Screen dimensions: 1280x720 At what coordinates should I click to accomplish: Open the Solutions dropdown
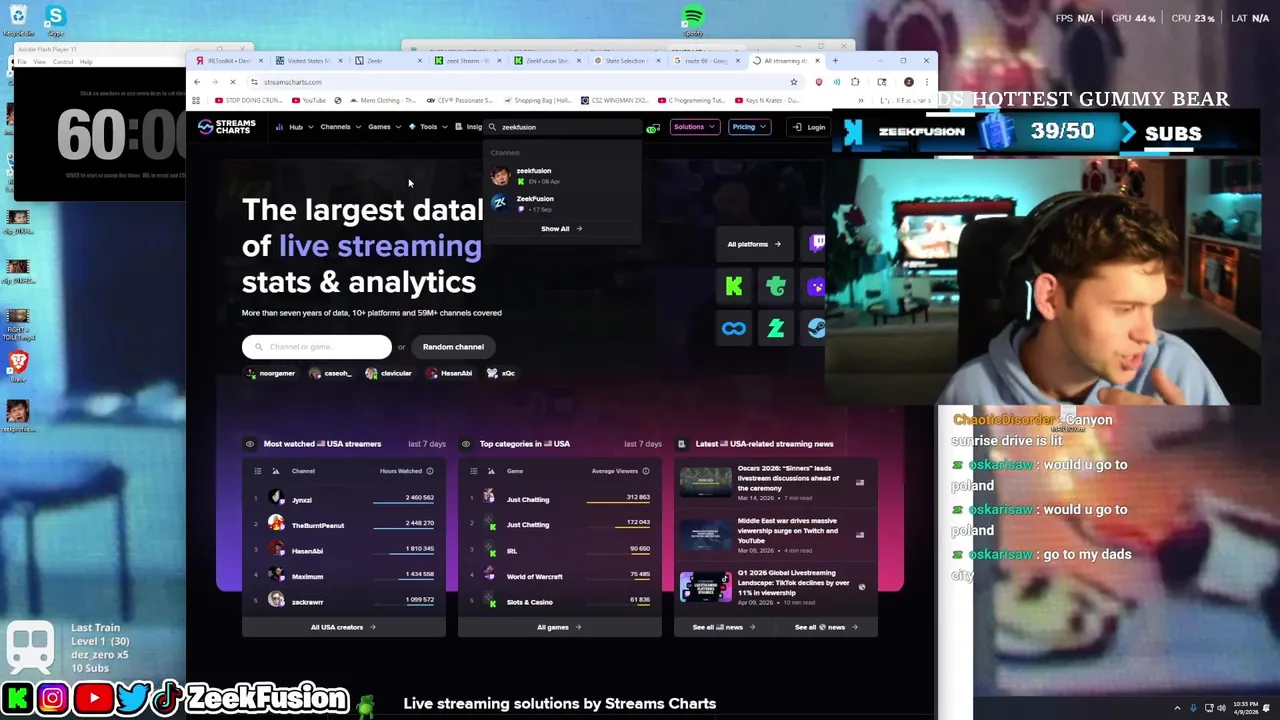point(694,127)
